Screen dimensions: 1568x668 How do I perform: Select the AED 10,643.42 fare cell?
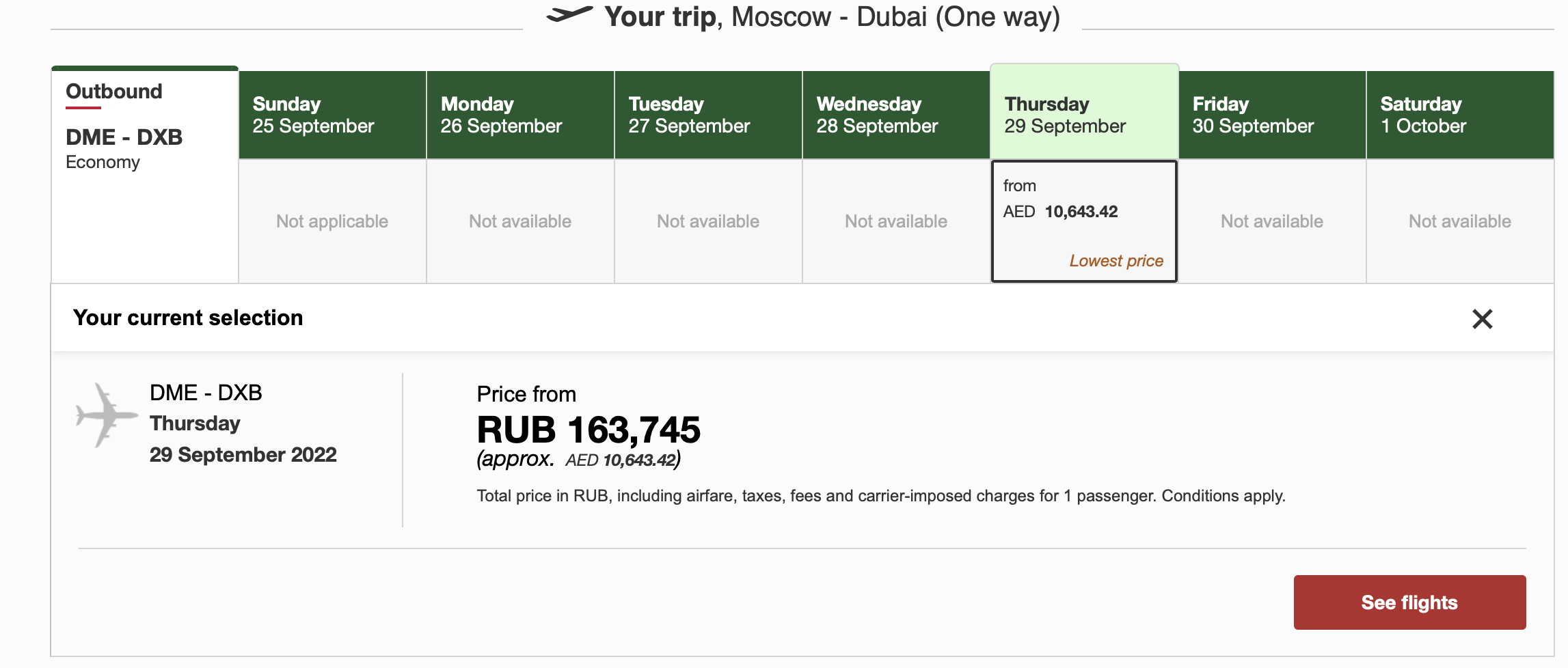[x=1084, y=221]
